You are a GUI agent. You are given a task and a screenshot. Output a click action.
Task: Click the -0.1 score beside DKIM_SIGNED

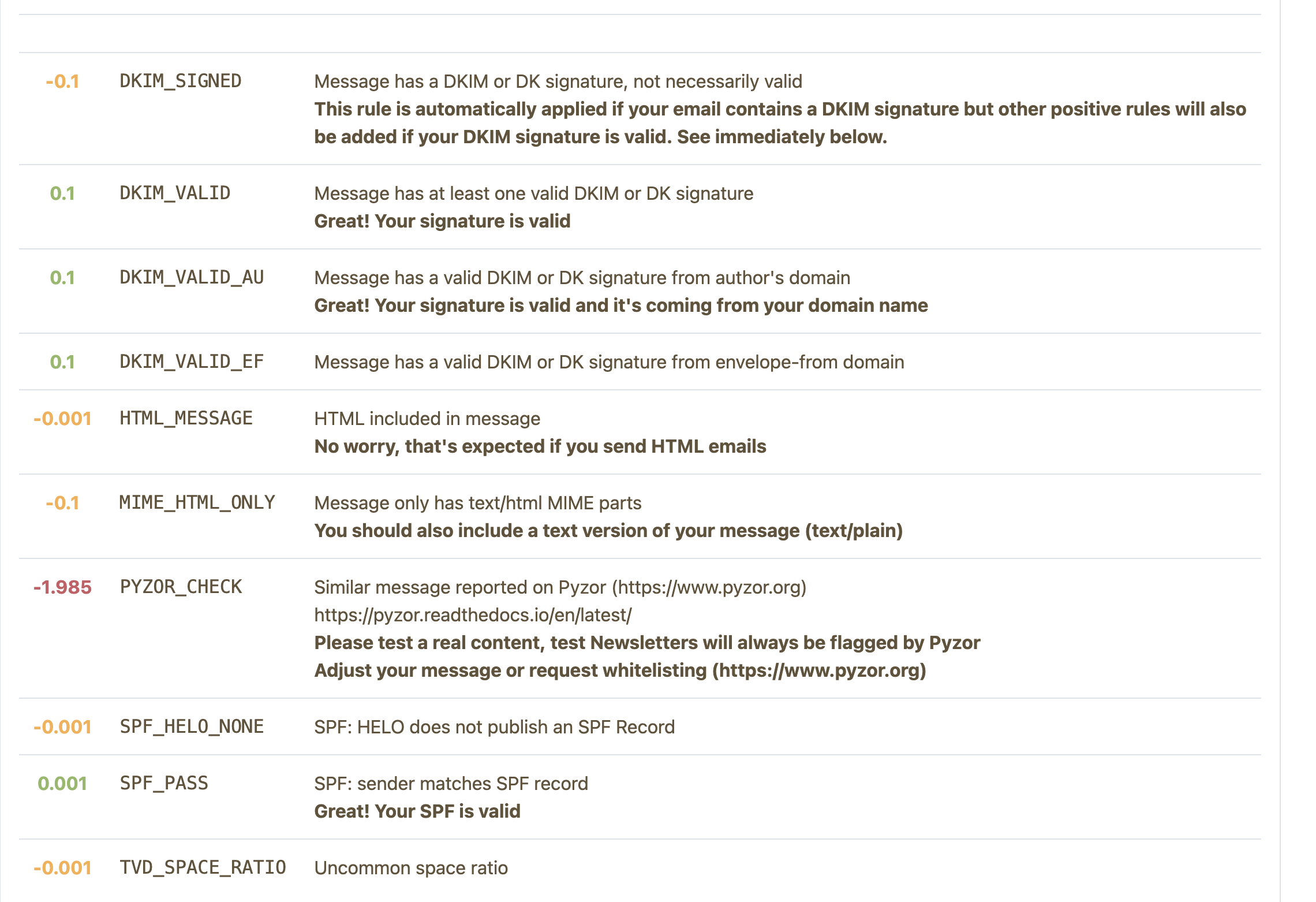point(62,81)
